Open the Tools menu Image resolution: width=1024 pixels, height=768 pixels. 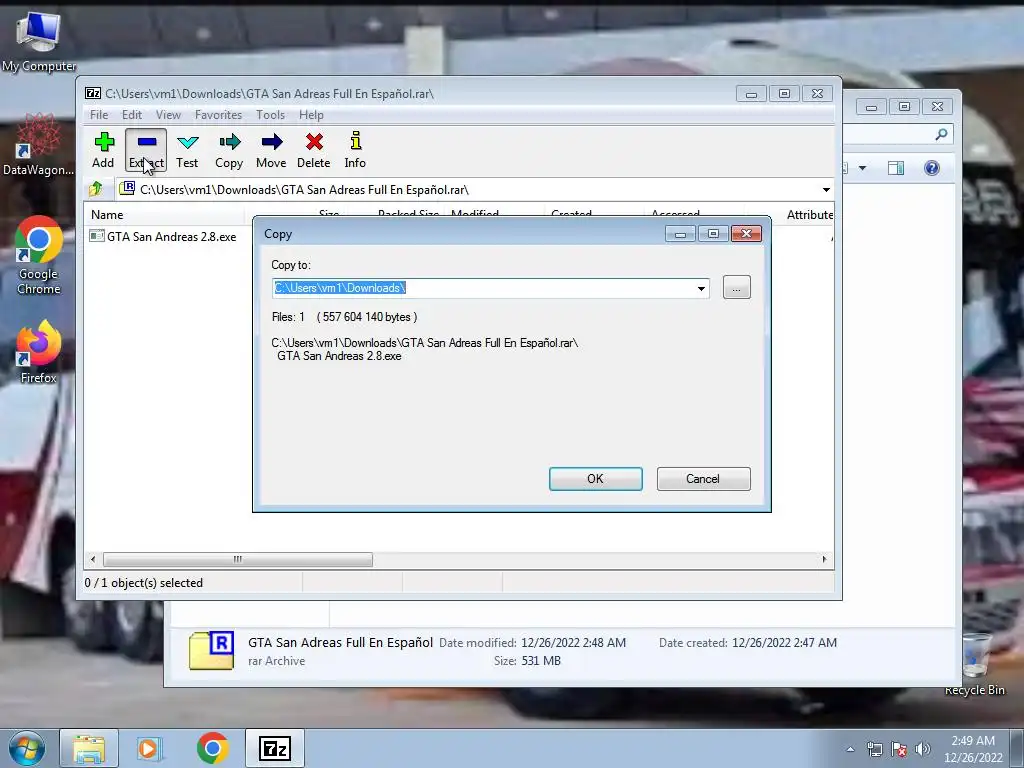tap(270, 115)
